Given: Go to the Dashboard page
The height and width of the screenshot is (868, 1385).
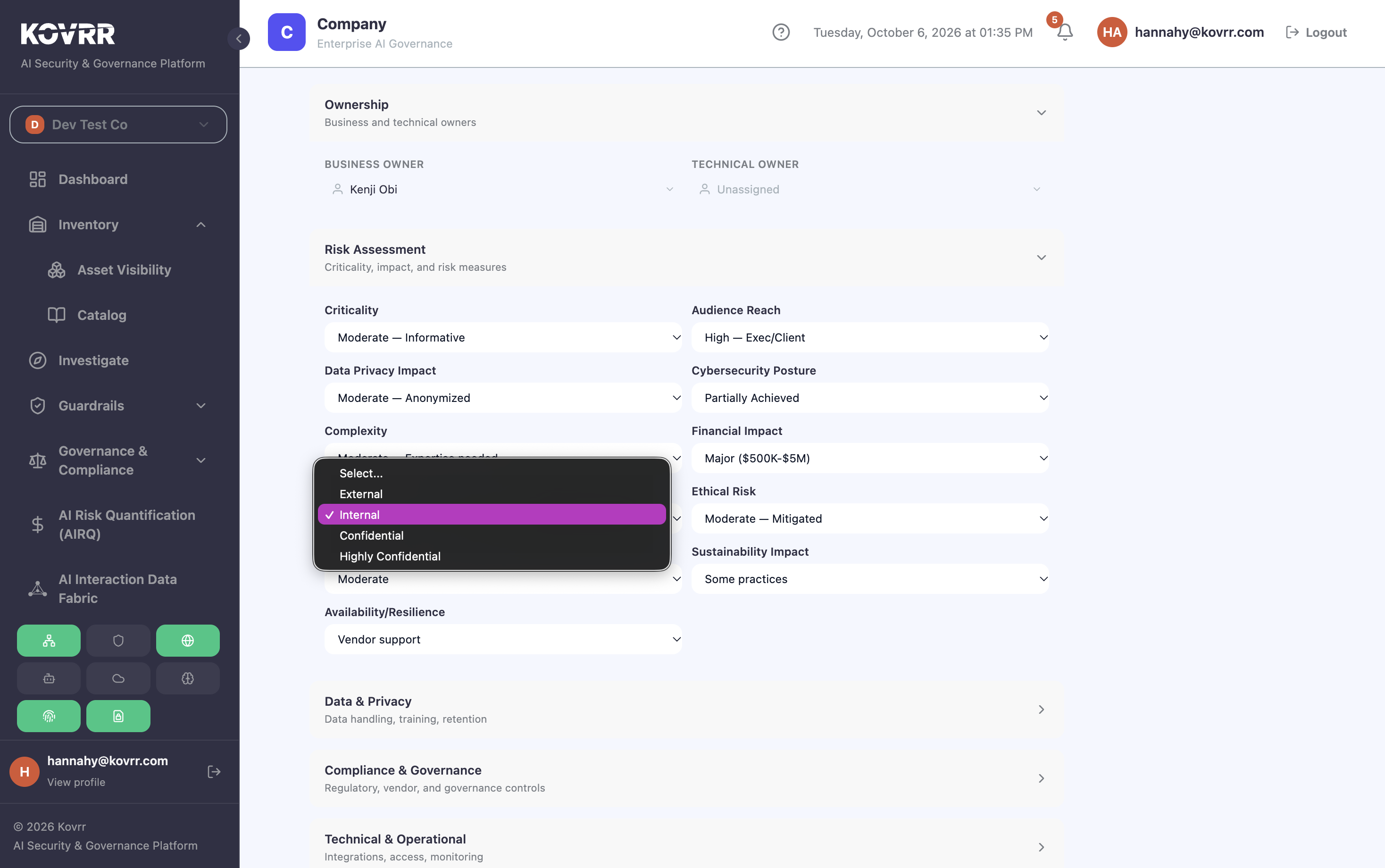Looking at the screenshot, I should [x=118, y=179].
